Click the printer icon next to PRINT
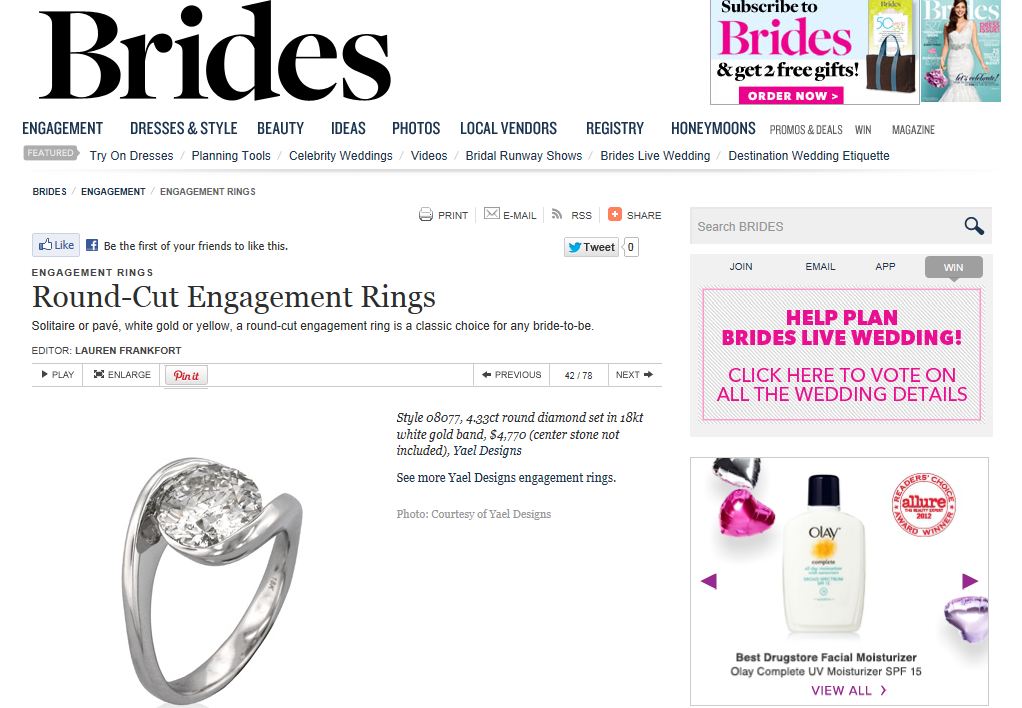 tap(426, 214)
